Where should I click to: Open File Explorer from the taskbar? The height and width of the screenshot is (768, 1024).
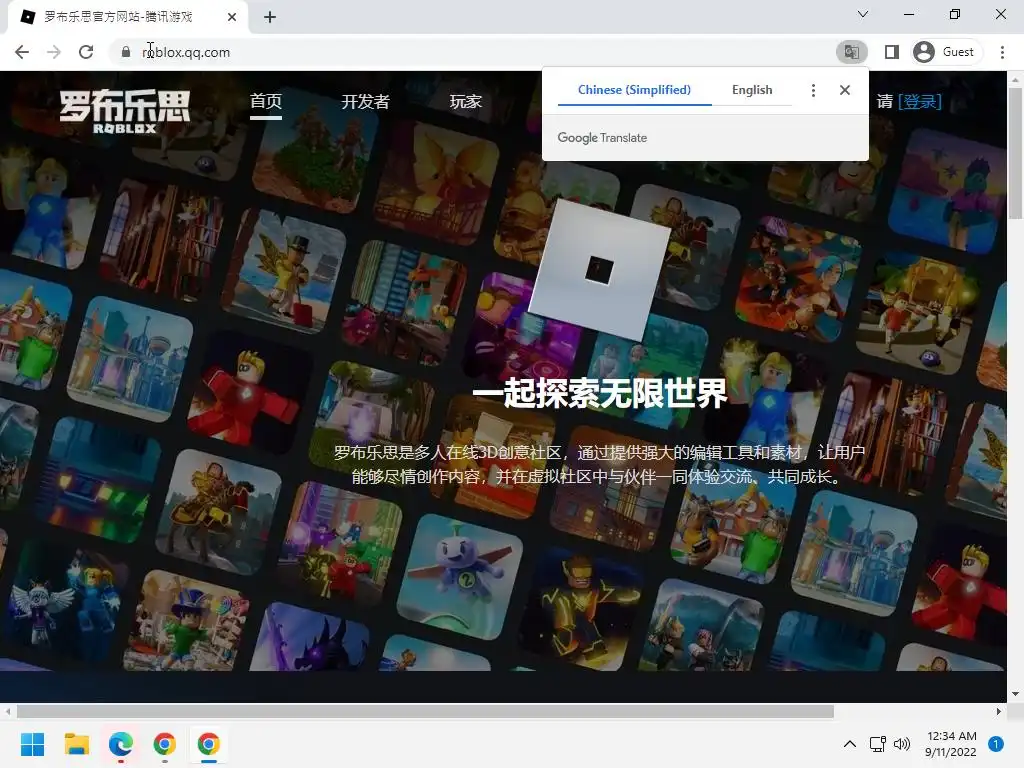click(x=76, y=744)
